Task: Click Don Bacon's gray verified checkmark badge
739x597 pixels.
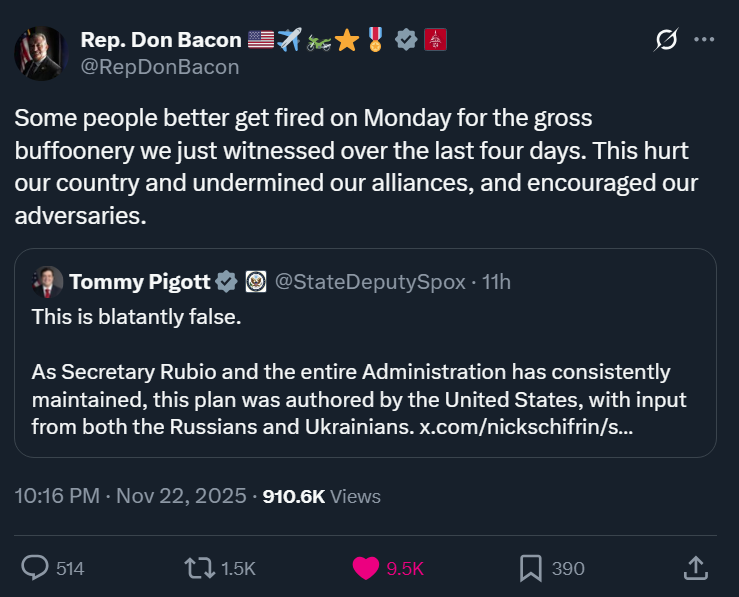Action: click(406, 40)
